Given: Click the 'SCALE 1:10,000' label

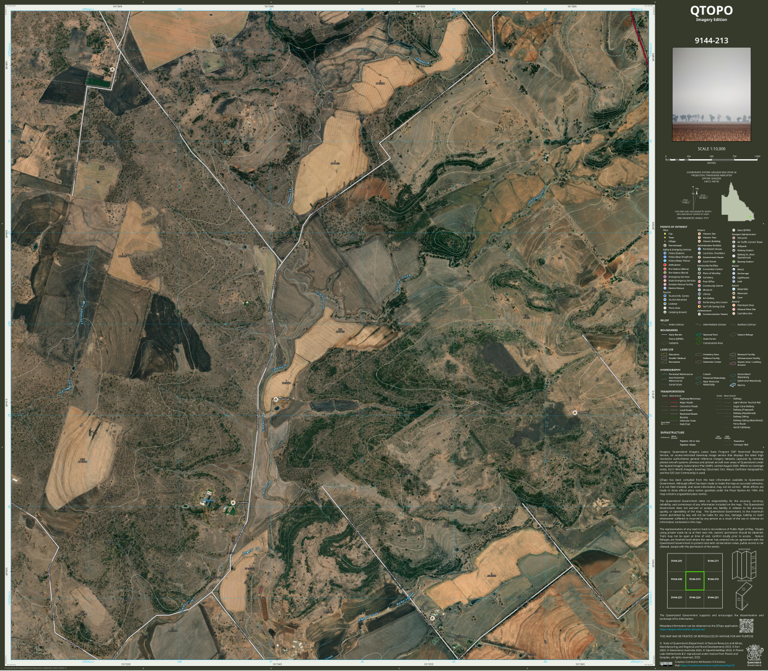Looking at the screenshot, I should click(711, 149).
